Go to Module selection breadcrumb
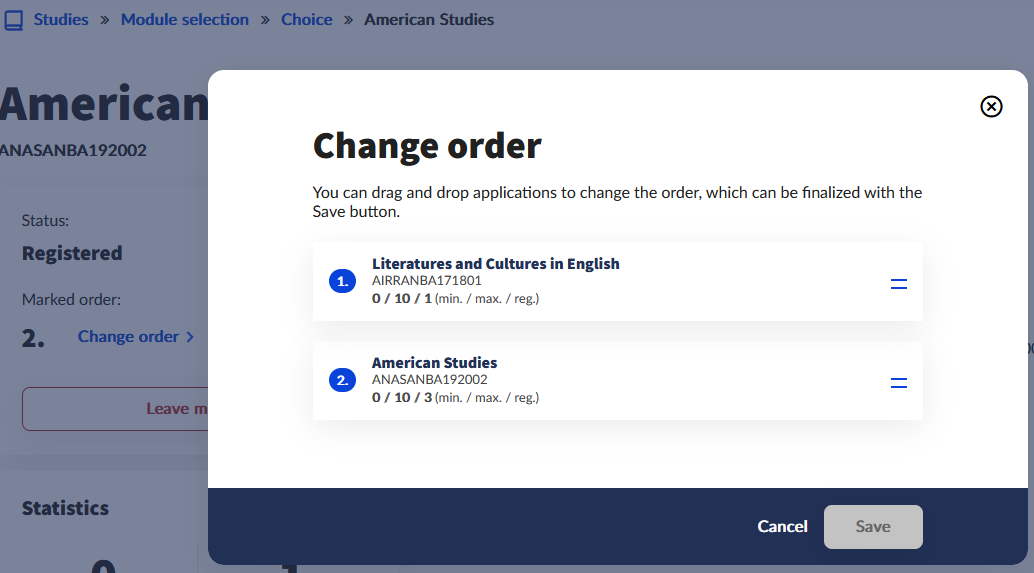This screenshot has height=573, width=1034. [x=185, y=19]
